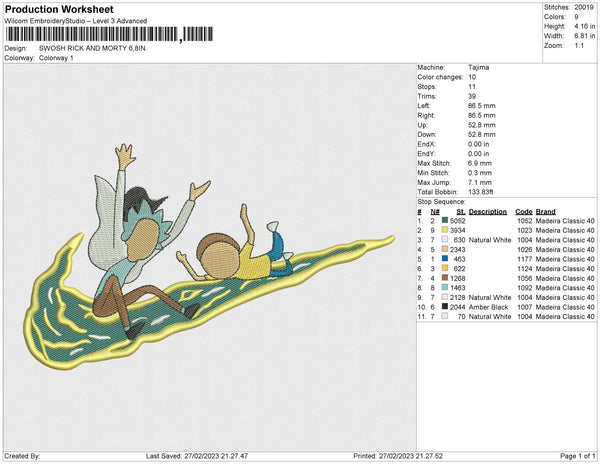Select thread code '1052' in row 1
The width and height of the screenshot is (600, 464).
coord(525,221)
